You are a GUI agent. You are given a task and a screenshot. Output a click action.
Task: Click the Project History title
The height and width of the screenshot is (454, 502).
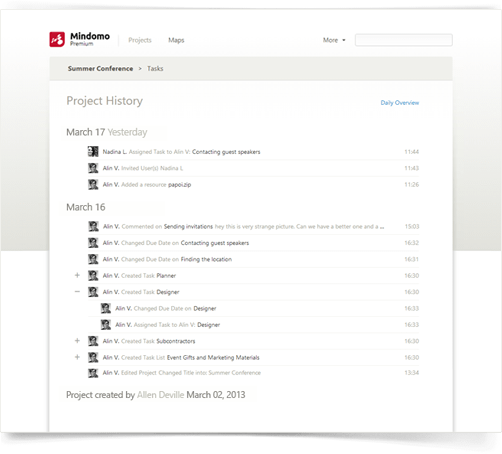coord(105,101)
